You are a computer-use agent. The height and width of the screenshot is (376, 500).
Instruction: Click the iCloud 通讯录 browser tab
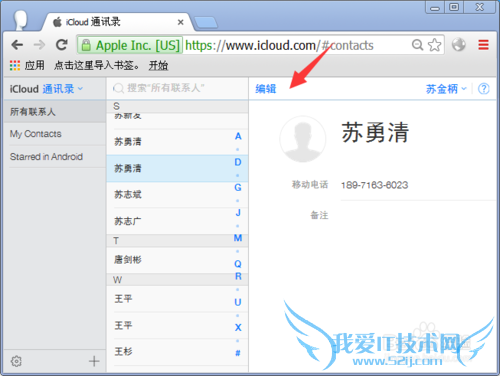(x=117, y=22)
